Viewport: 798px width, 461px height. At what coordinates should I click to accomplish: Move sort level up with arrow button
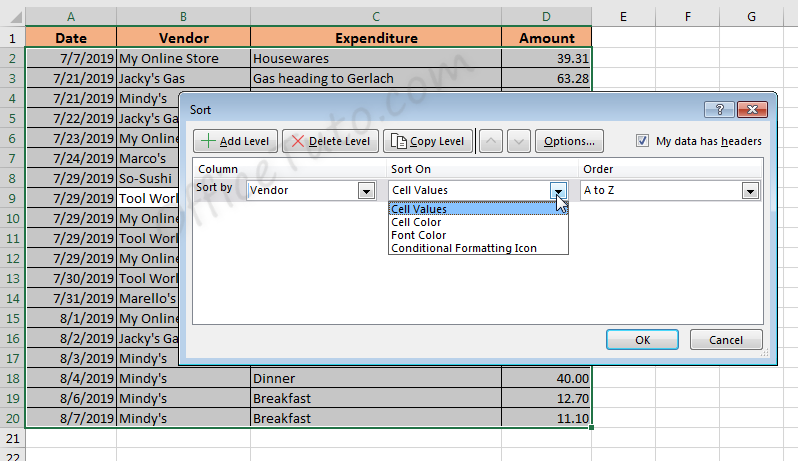491,141
